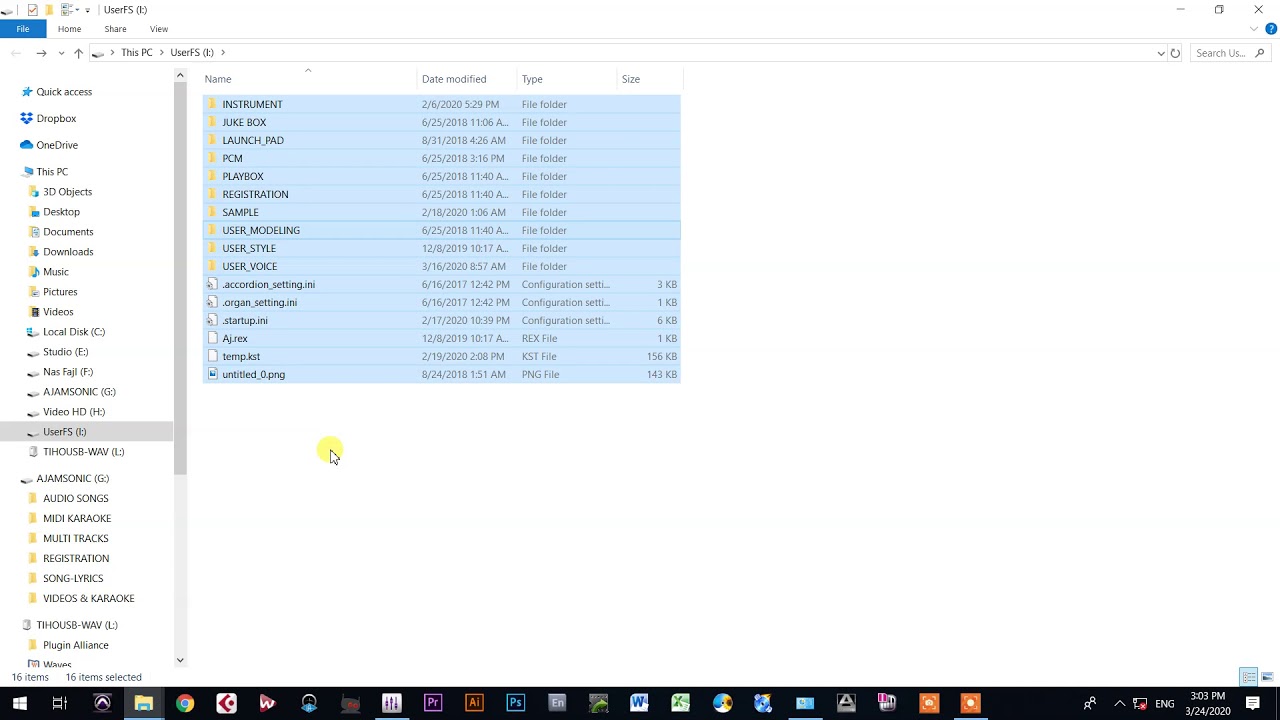Image resolution: width=1280 pixels, height=720 pixels.
Task: Select the USER_MODELING folder
Action: (441, 230)
